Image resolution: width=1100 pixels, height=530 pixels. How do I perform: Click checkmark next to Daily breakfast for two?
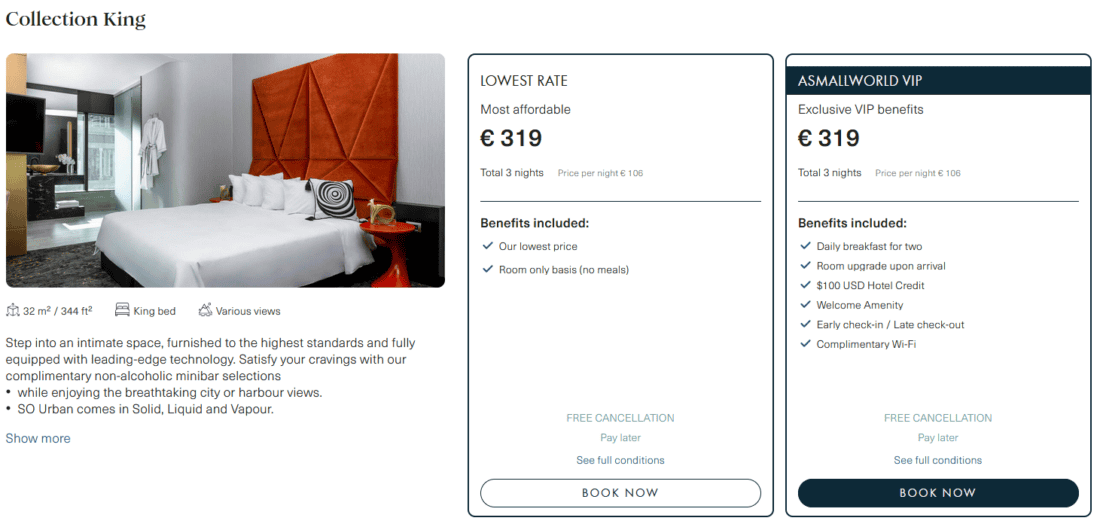805,246
